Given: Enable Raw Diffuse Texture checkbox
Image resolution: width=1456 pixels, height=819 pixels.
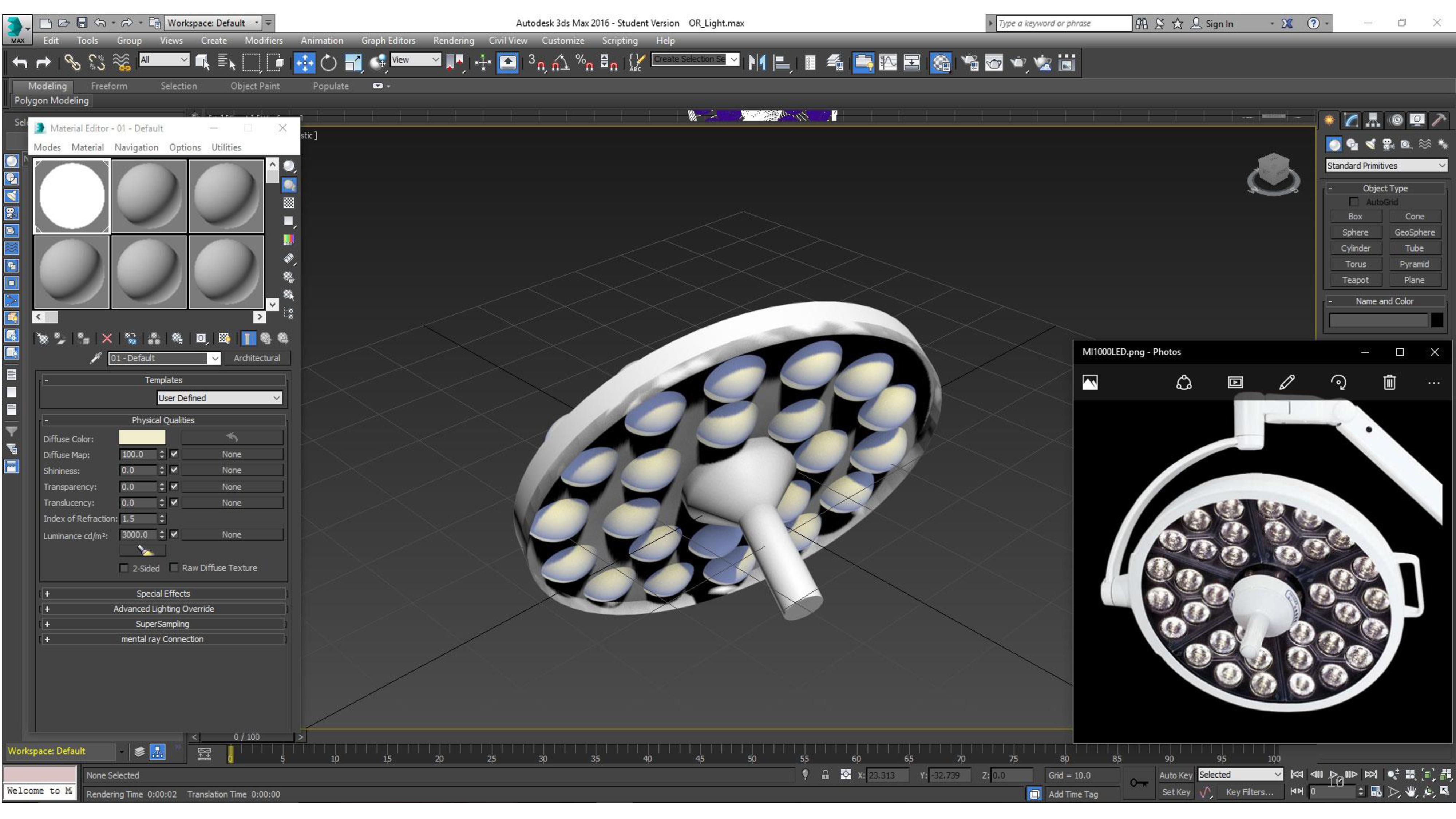Looking at the screenshot, I should click(x=174, y=567).
